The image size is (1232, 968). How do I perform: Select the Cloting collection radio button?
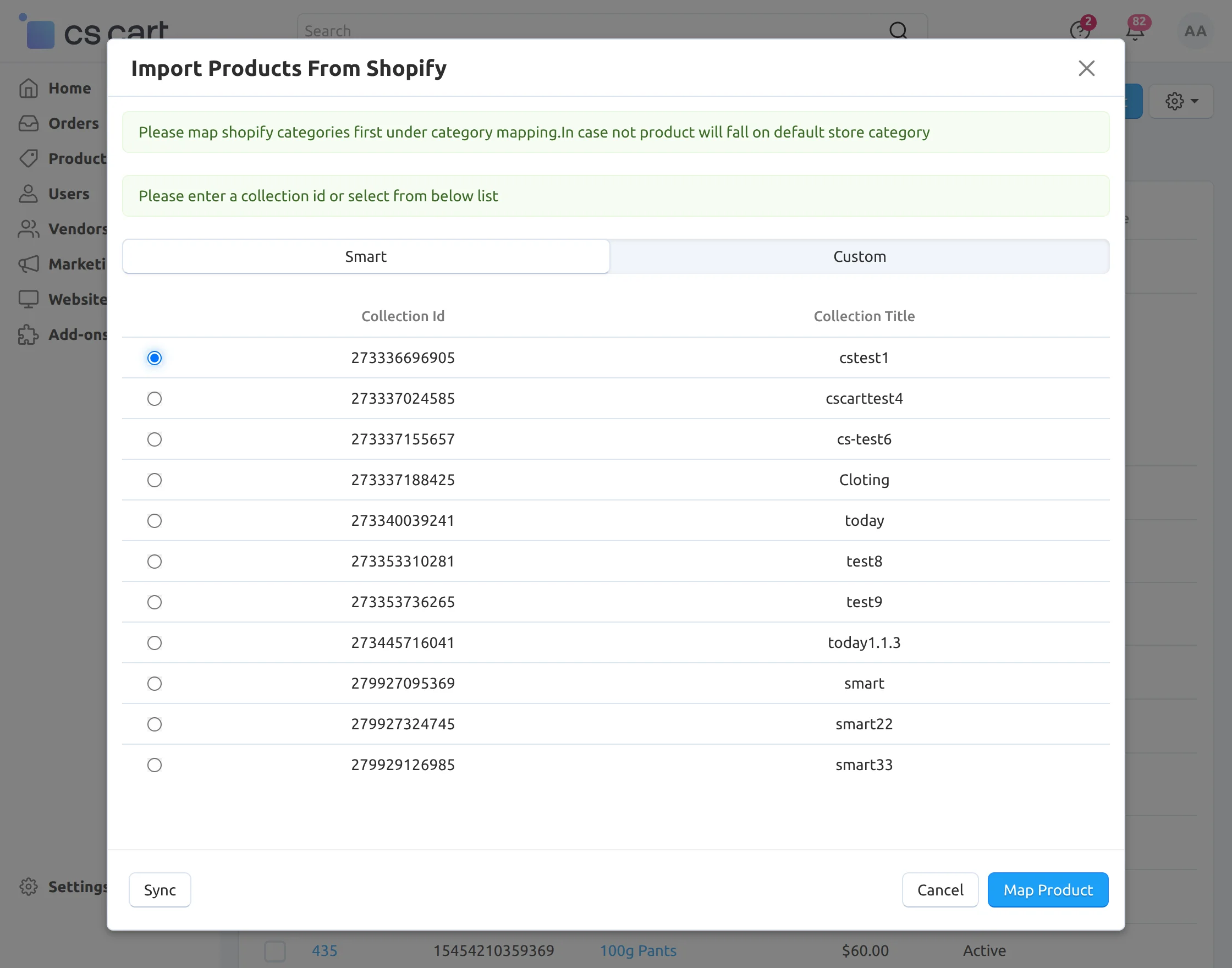tap(154, 480)
